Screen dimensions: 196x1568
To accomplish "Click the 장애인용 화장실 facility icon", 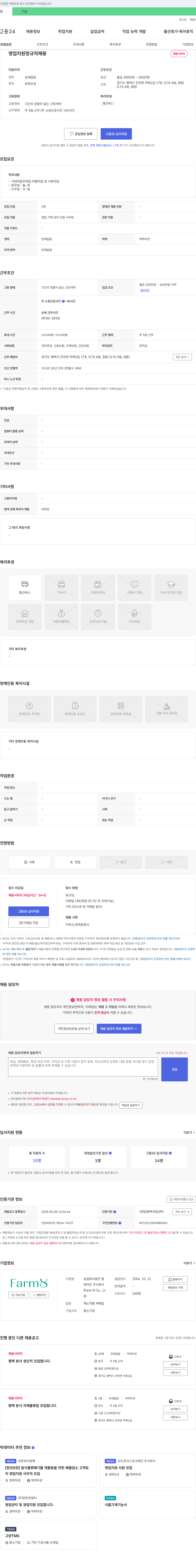I will (120, 709).
